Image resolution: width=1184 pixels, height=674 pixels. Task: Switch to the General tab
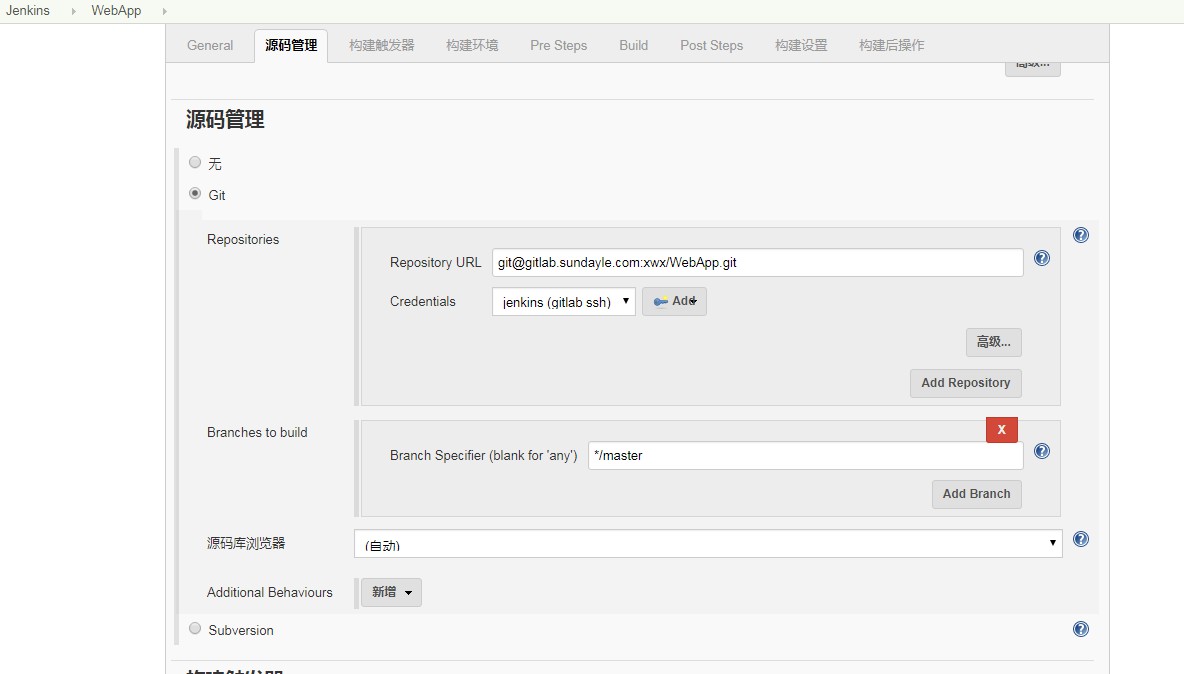tap(210, 45)
